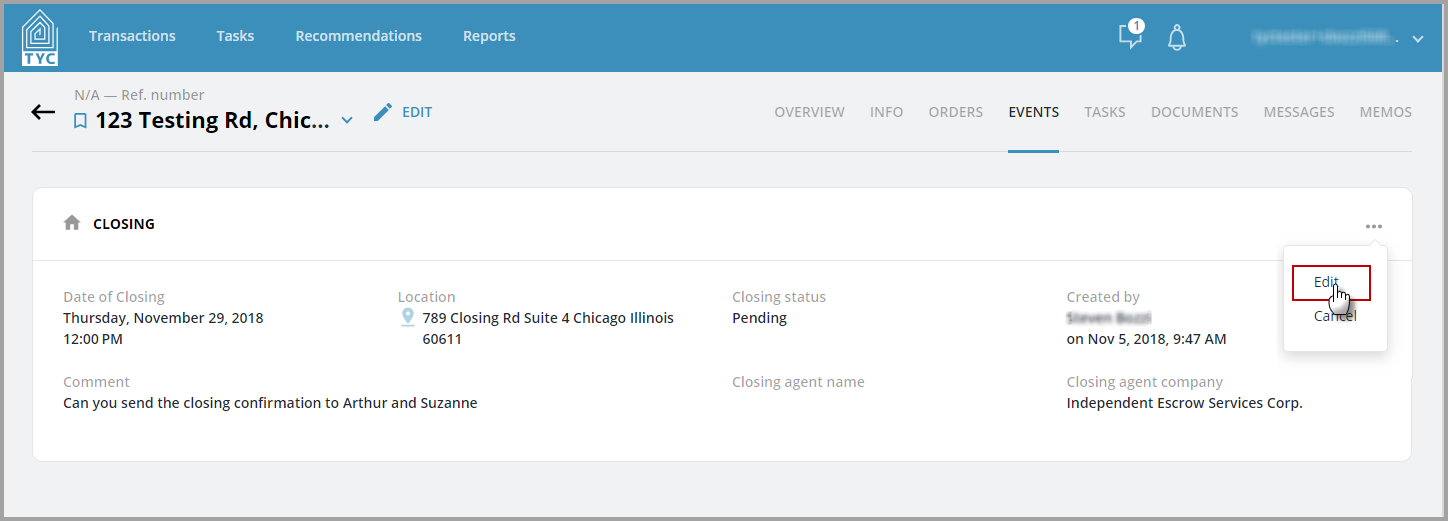Switch to the Documents tab
The height and width of the screenshot is (521, 1448).
(1194, 112)
